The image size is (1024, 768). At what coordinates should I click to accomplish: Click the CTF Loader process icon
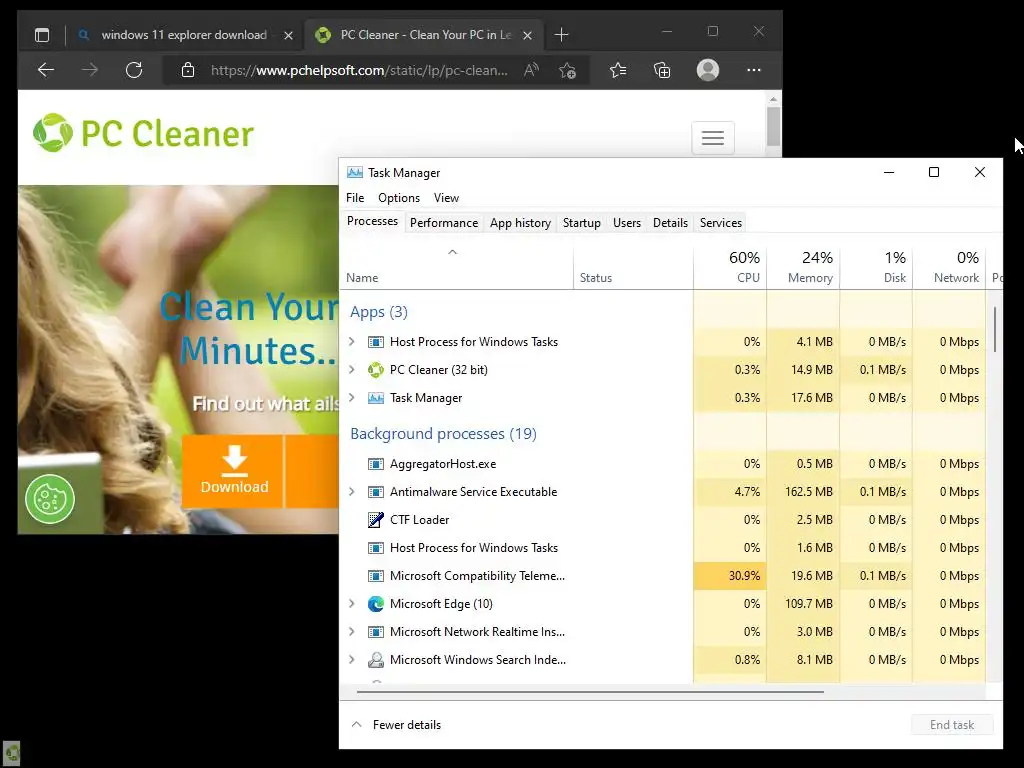point(376,520)
